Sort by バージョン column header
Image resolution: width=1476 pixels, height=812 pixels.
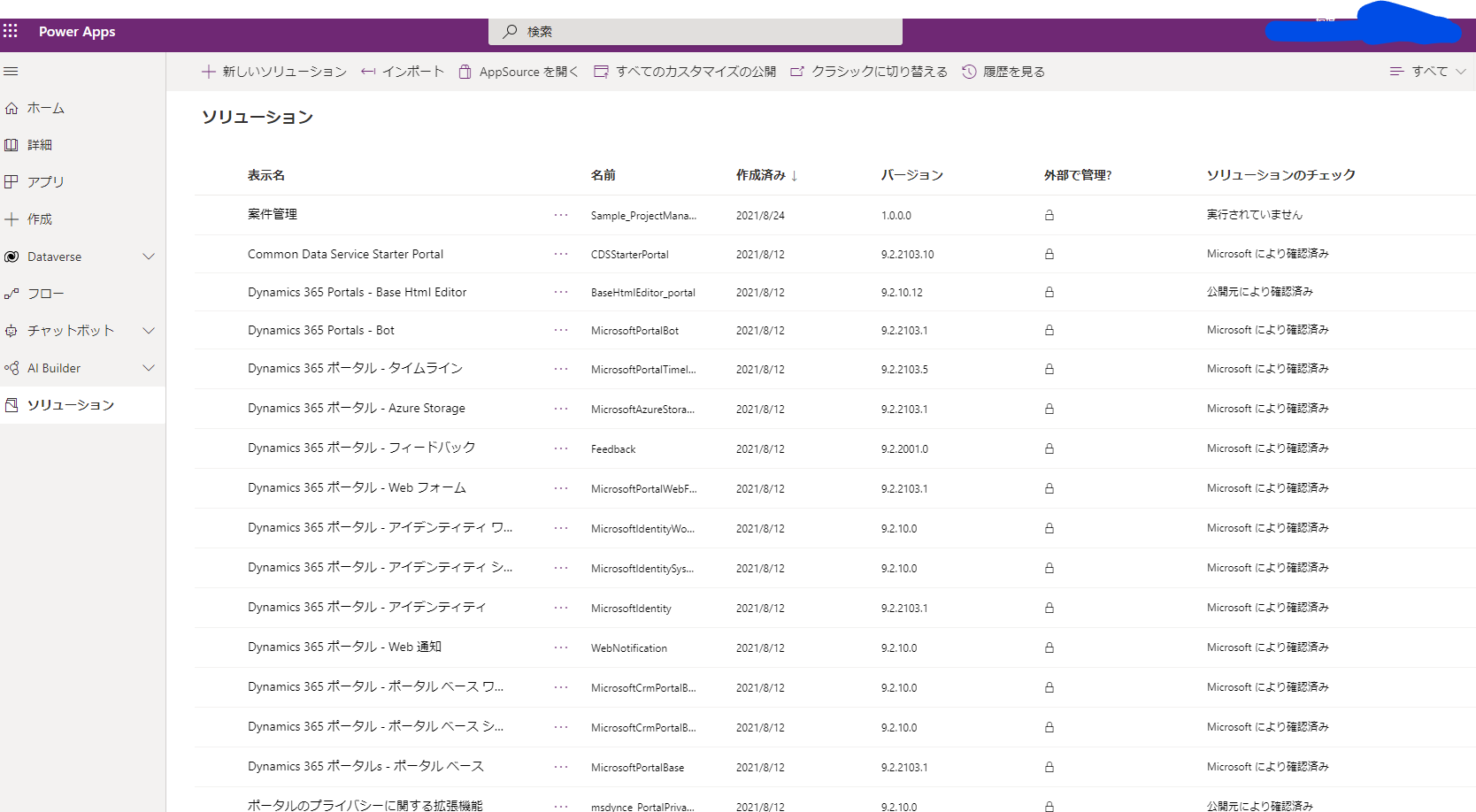point(912,175)
